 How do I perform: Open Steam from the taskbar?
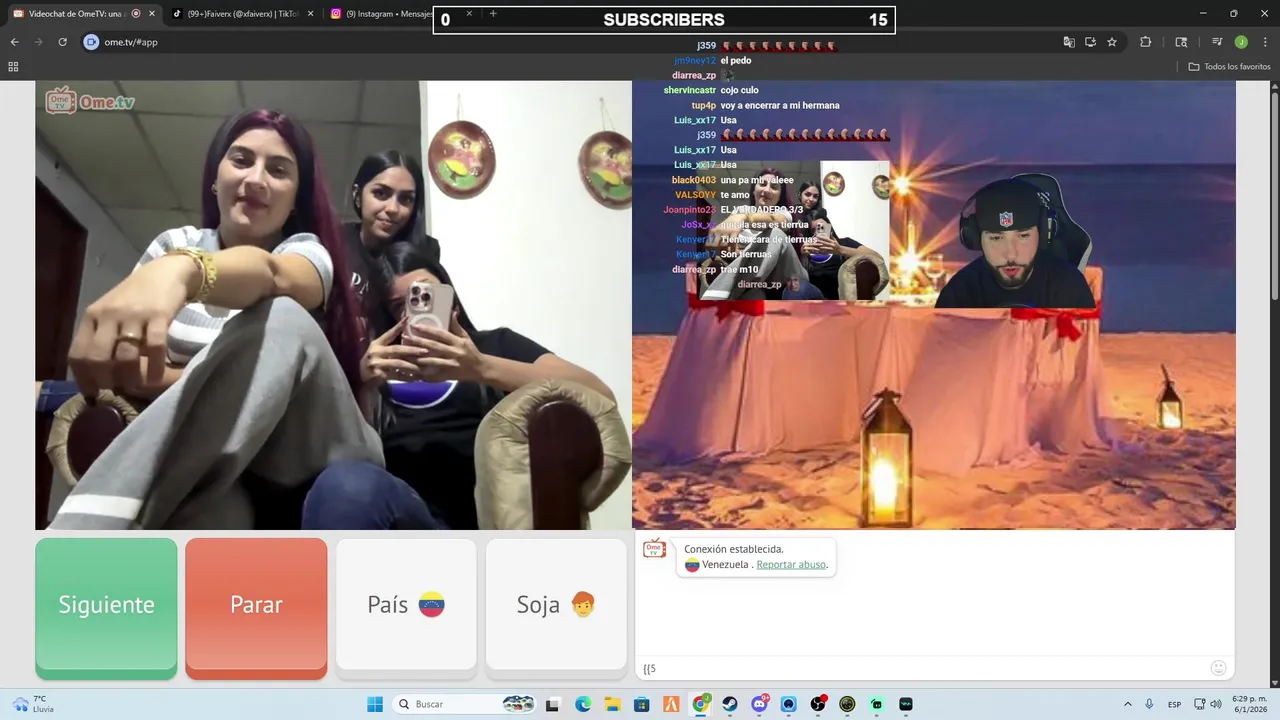click(x=730, y=704)
